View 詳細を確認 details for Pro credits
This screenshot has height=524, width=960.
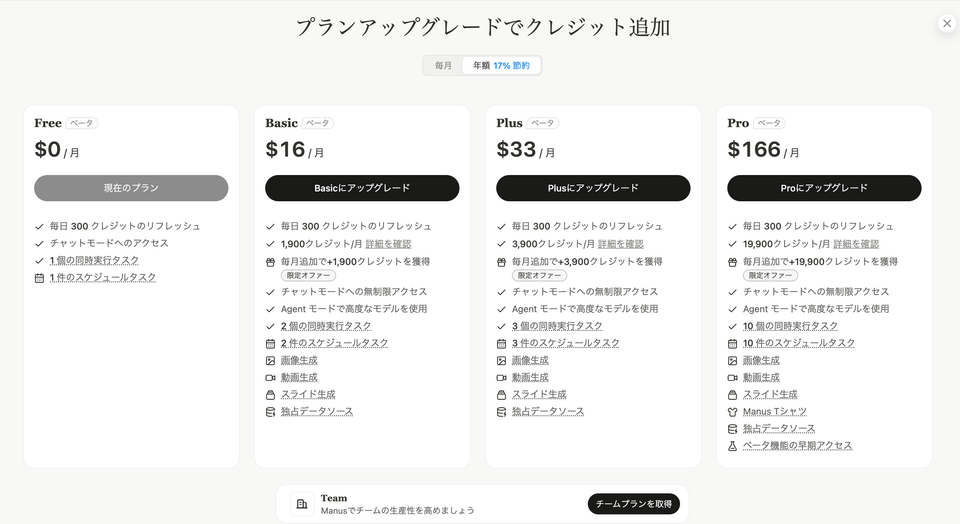pos(856,243)
